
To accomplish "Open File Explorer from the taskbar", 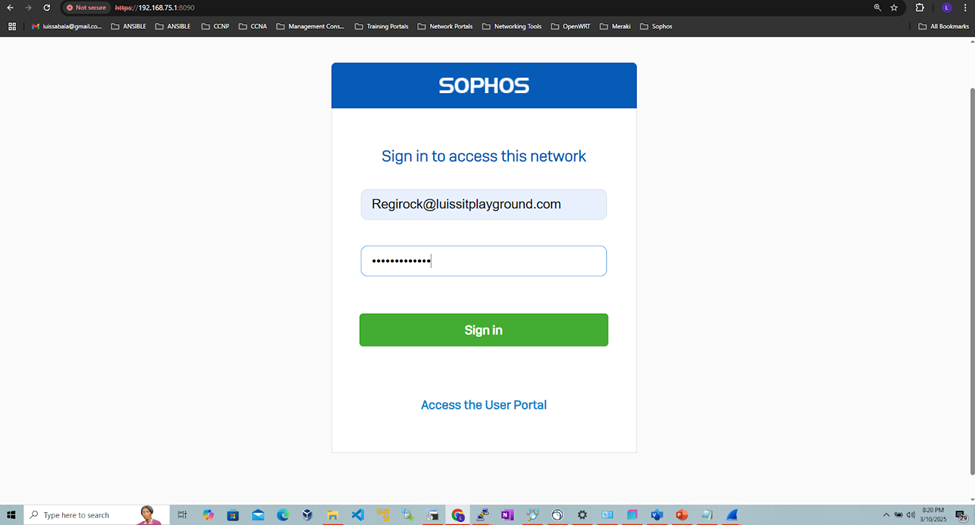I will click(333, 514).
